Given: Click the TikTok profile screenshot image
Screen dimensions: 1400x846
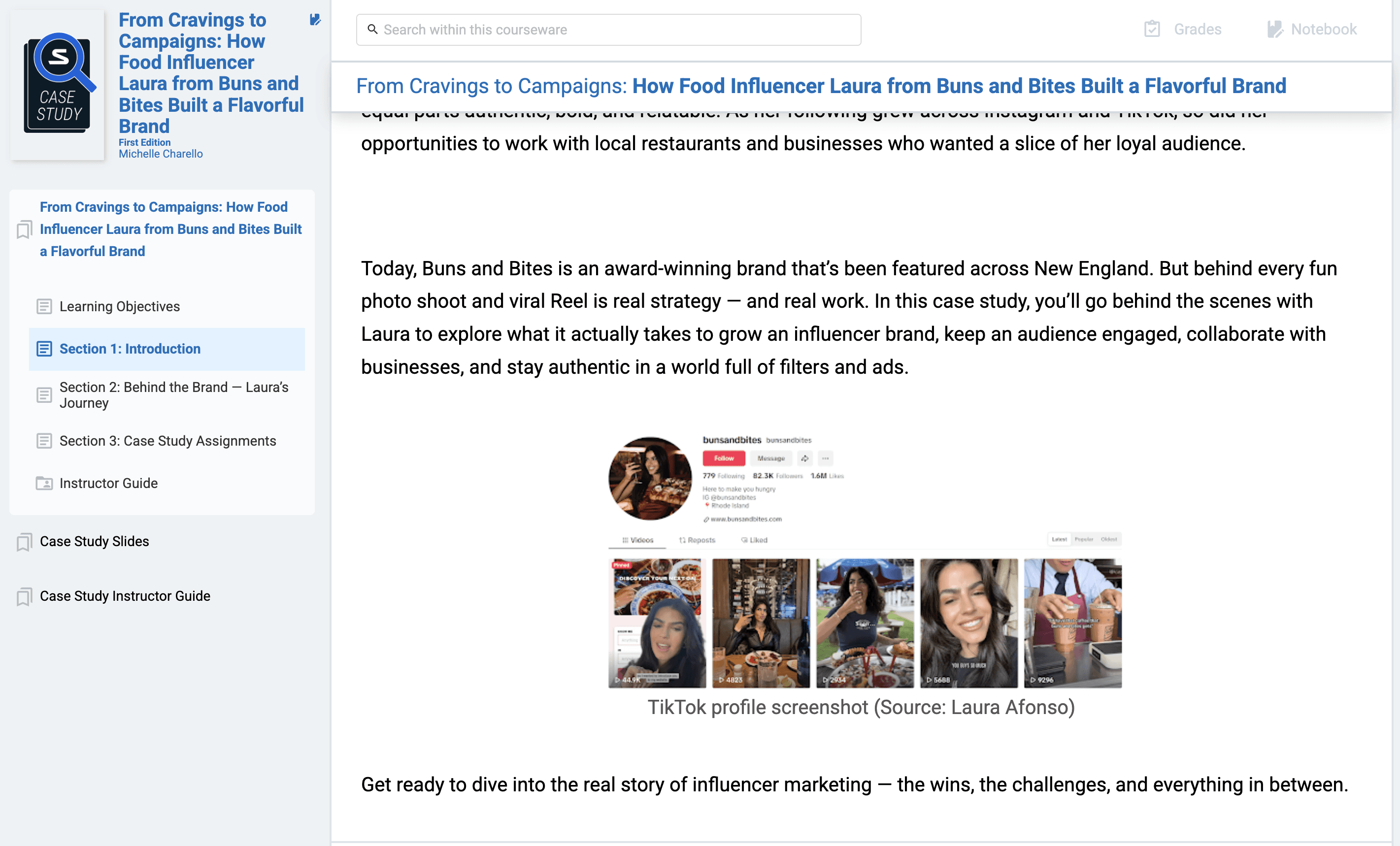Looking at the screenshot, I should click(864, 561).
